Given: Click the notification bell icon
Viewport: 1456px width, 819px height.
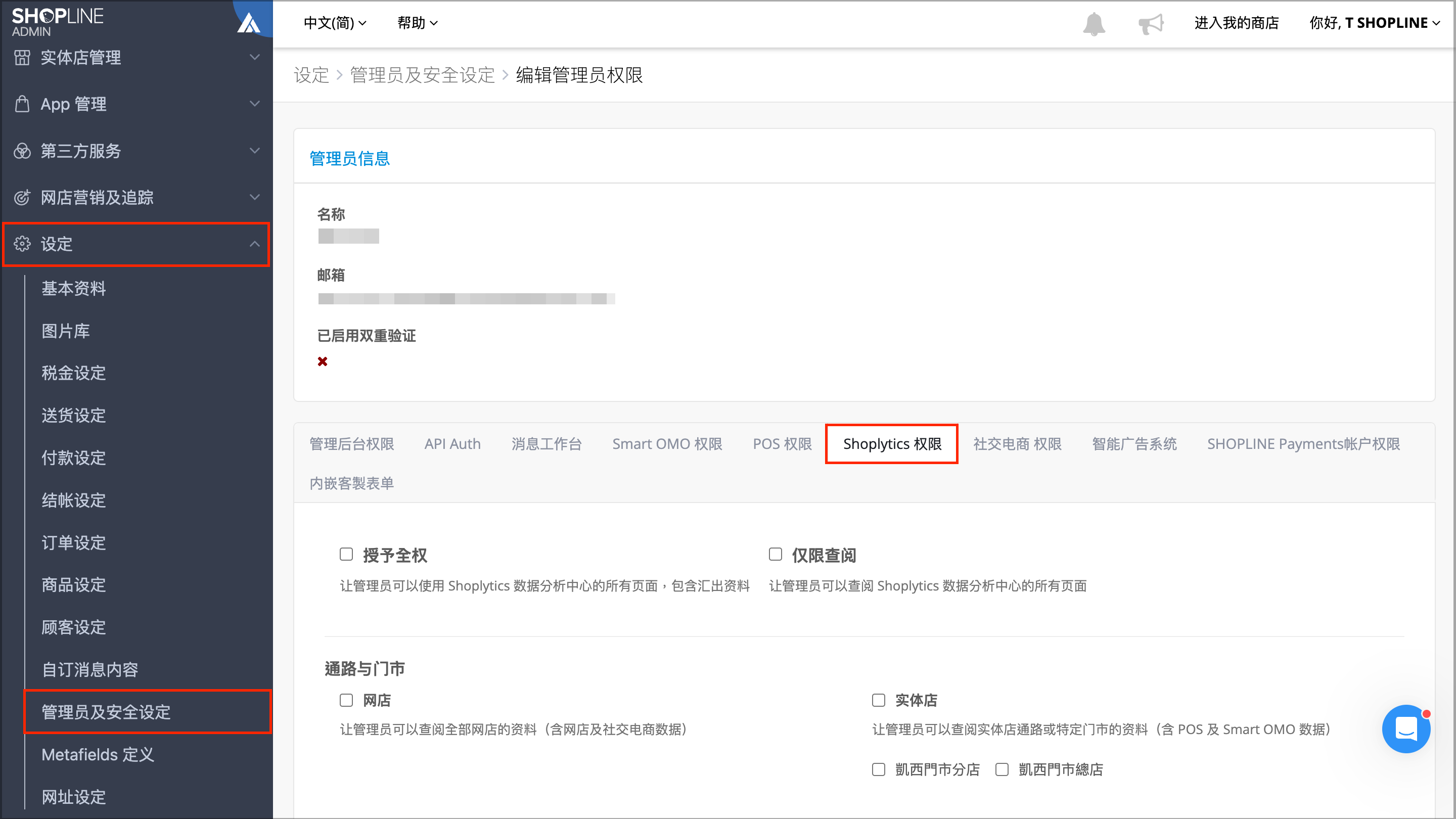Looking at the screenshot, I should tap(1094, 23).
